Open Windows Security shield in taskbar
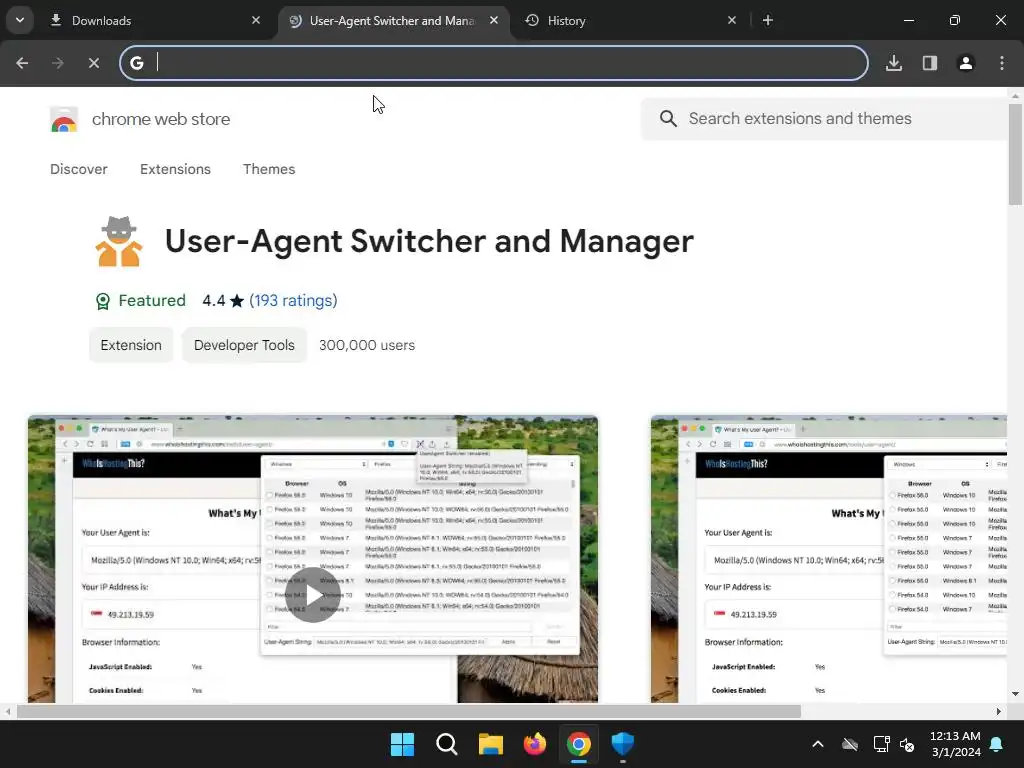 (x=622, y=744)
